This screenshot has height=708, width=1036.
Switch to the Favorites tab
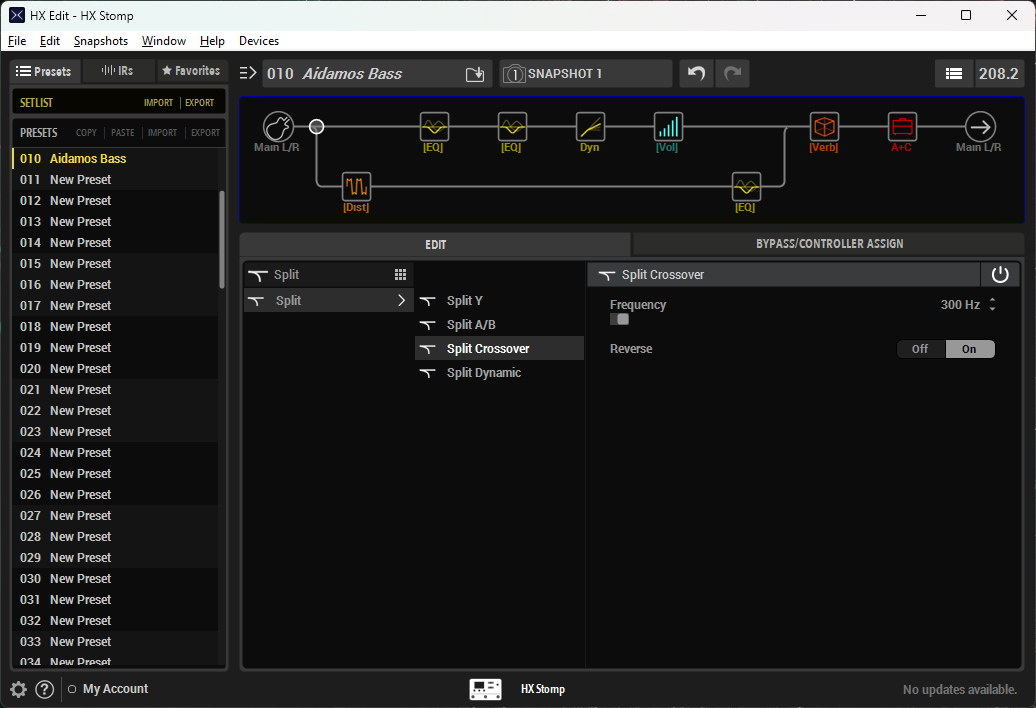(192, 71)
